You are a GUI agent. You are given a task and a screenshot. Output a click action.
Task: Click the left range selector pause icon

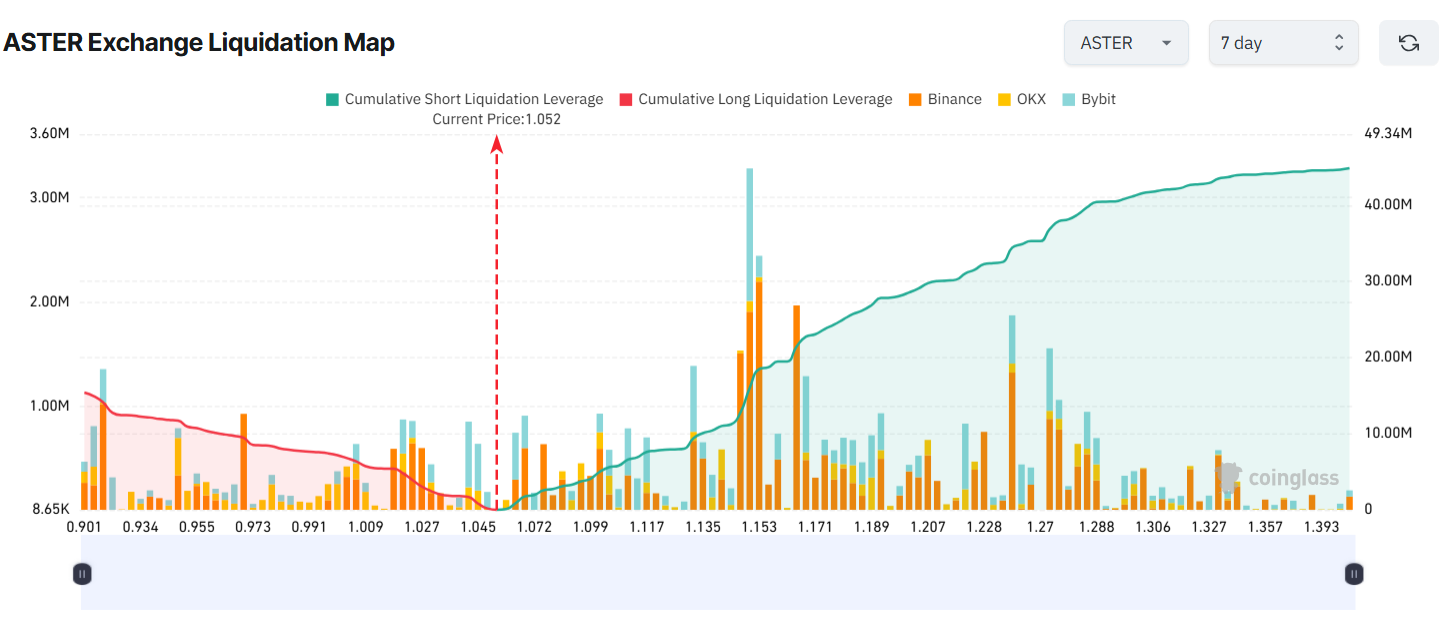click(x=82, y=573)
